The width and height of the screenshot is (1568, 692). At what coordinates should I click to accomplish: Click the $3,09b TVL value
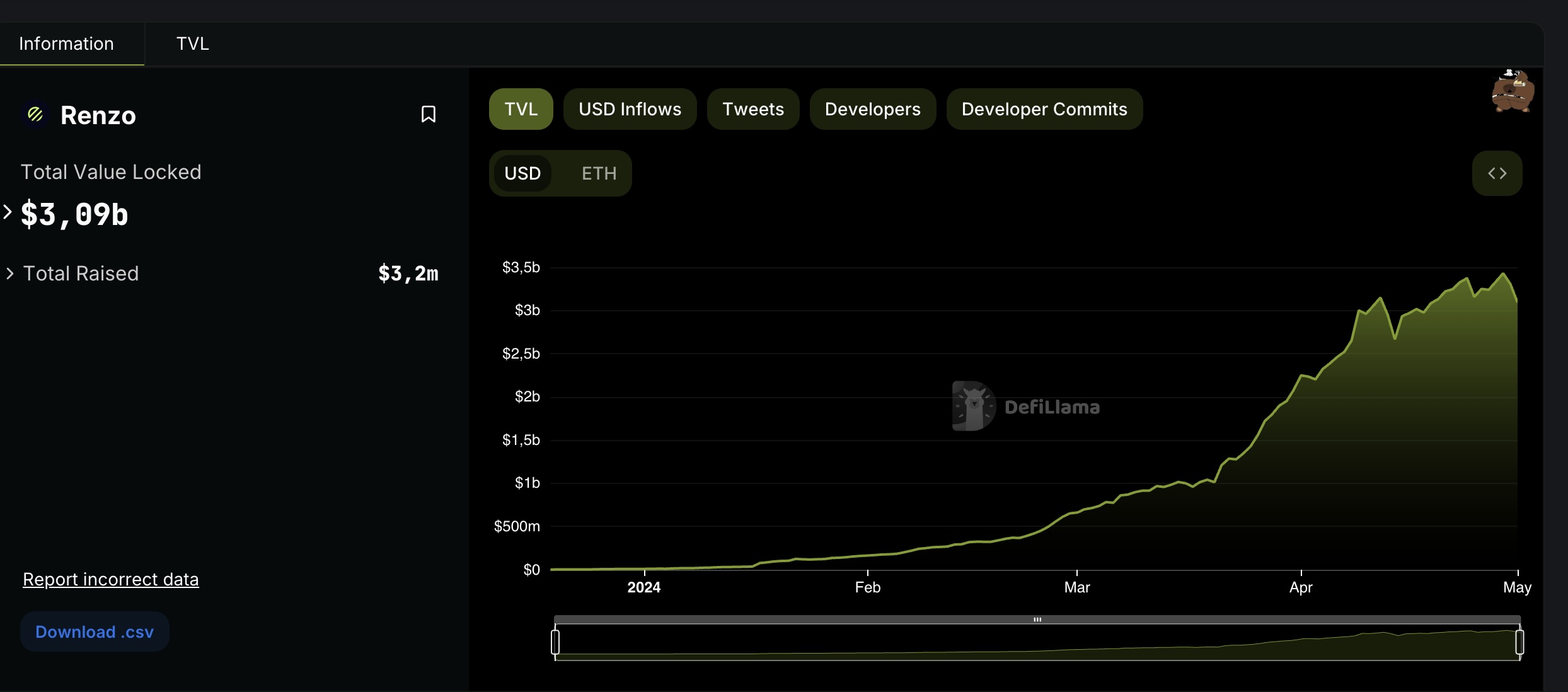pos(74,214)
